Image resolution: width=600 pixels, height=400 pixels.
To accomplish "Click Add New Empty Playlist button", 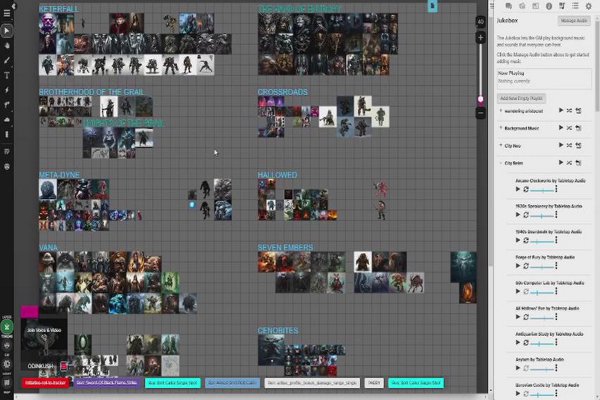I will [521, 98].
